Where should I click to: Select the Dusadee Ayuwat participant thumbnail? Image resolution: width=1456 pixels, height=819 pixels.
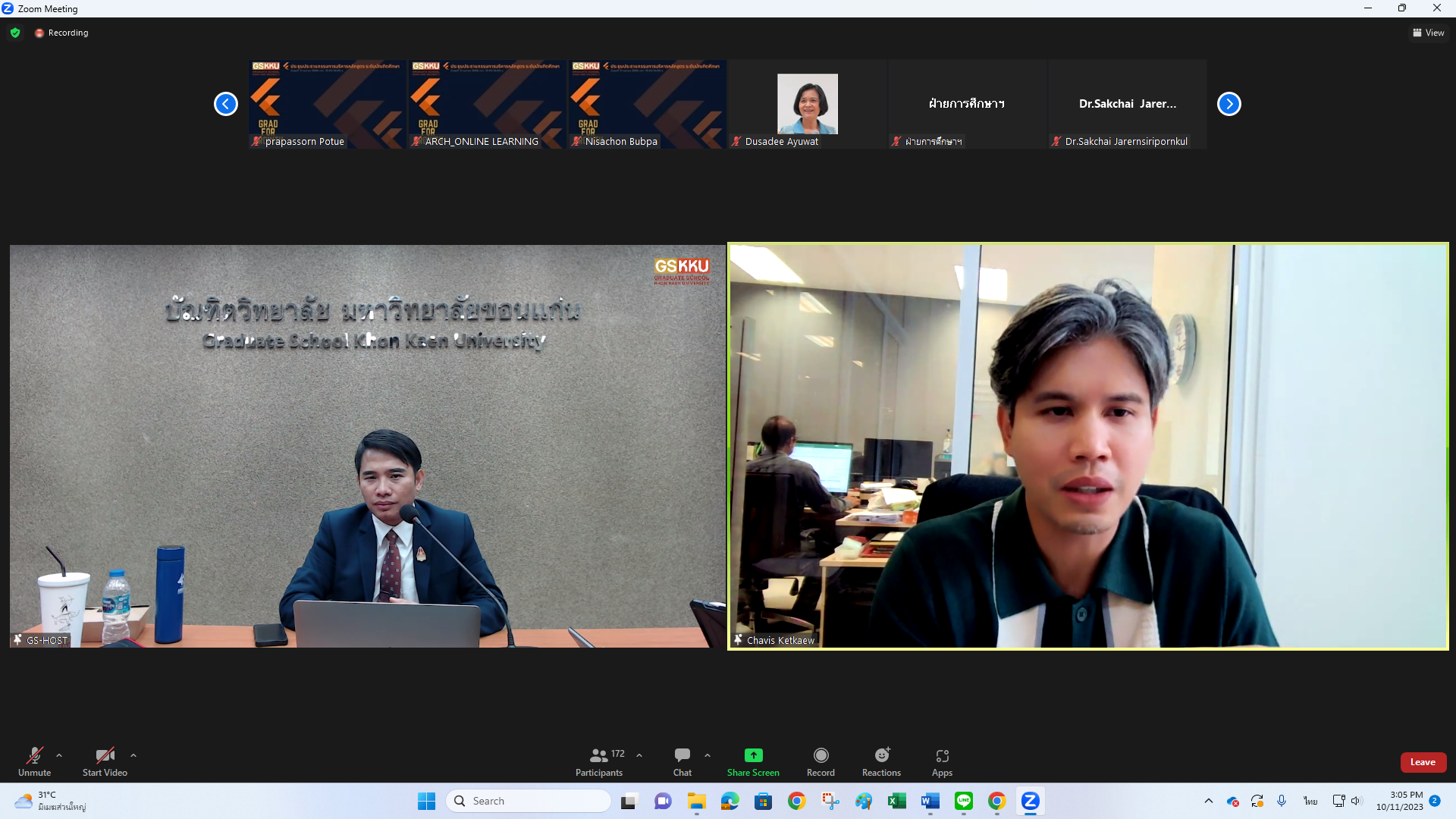807,104
